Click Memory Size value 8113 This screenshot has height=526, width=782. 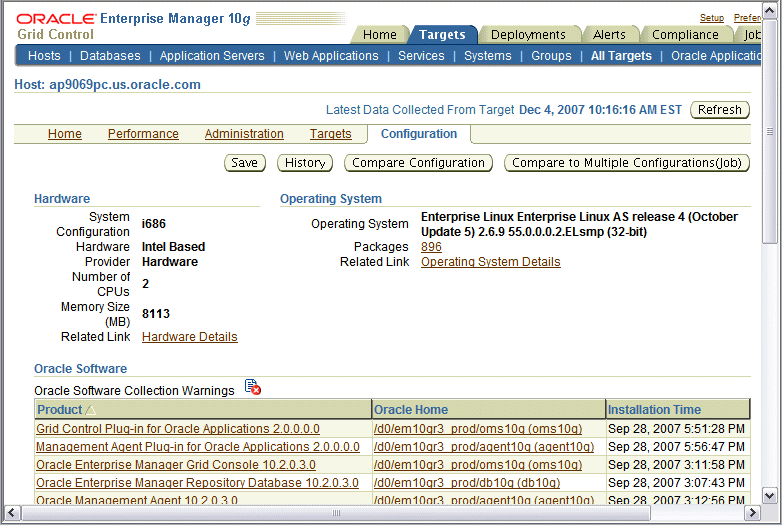point(156,314)
